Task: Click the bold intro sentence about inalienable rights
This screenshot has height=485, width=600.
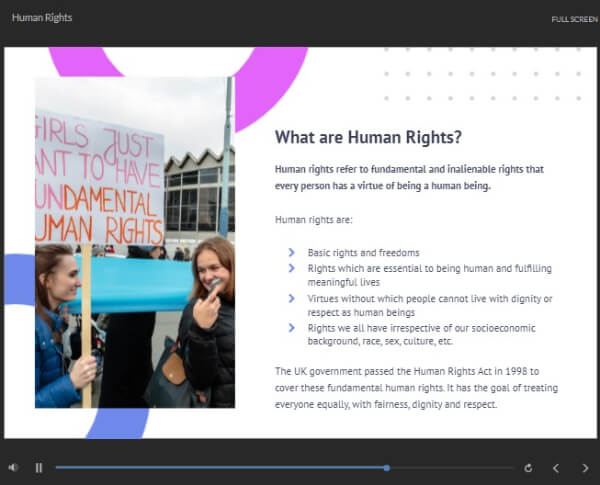Action: [409, 178]
